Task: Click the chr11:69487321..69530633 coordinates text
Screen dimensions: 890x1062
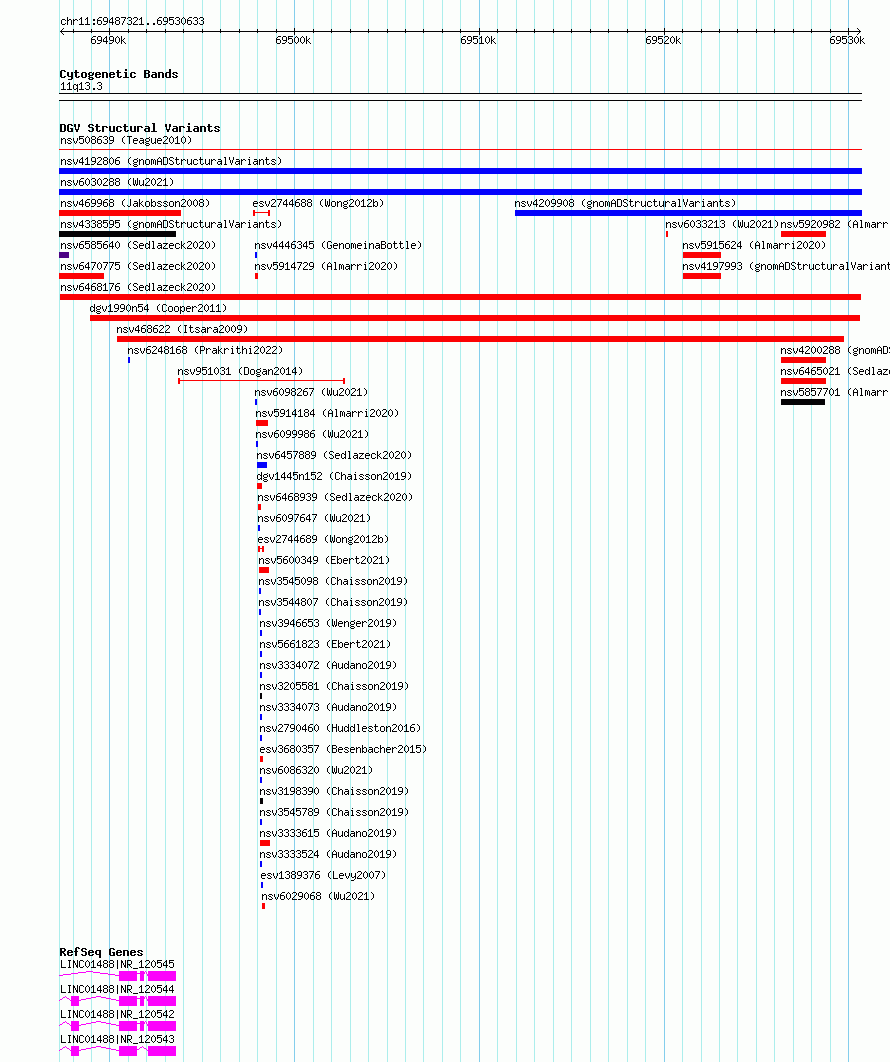Action: [132, 21]
